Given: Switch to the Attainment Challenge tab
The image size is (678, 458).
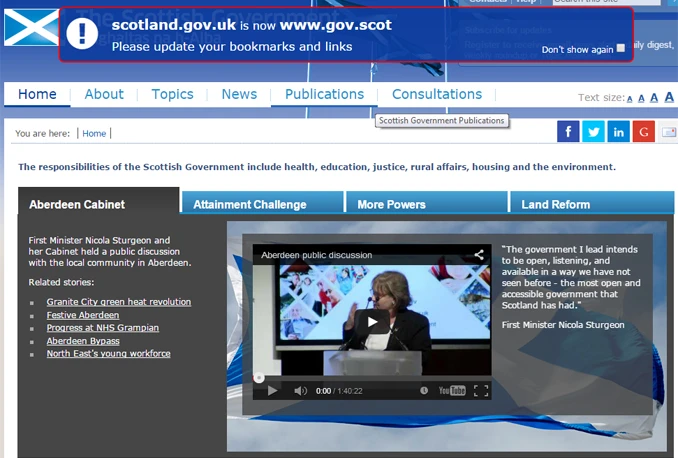Looking at the screenshot, I should click(x=262, y=204).
